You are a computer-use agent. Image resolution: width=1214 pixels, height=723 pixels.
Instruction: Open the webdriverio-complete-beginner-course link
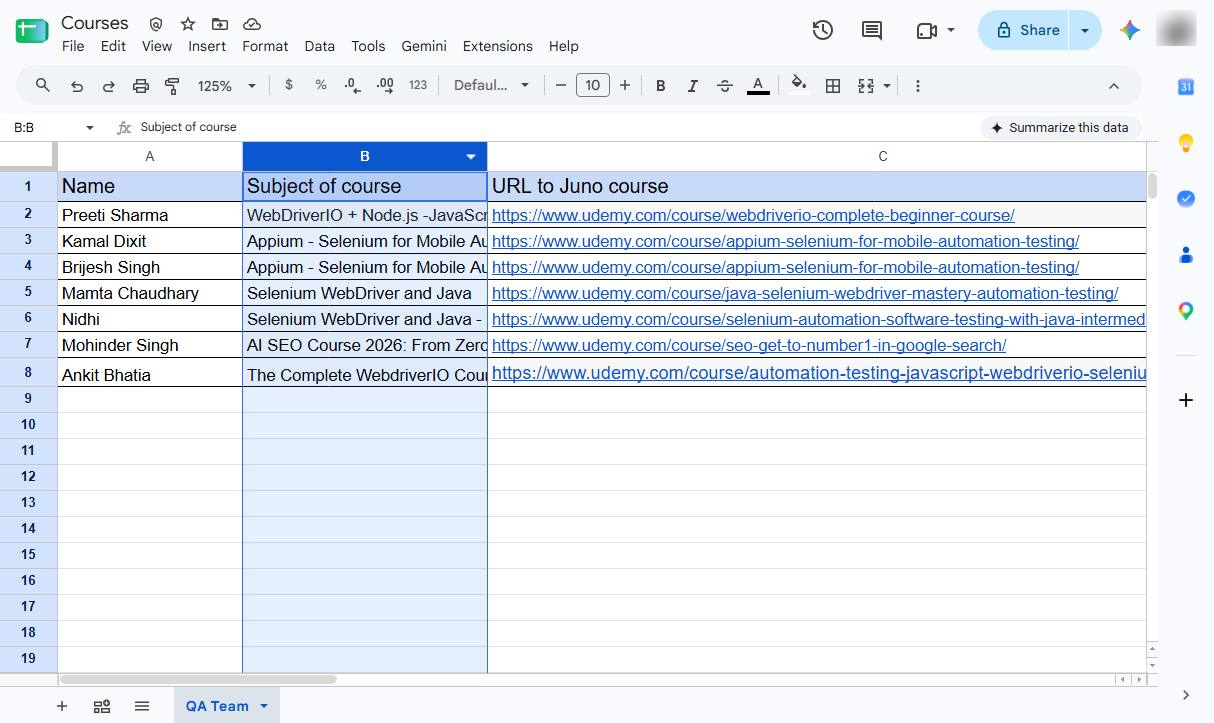click(753, 215)
